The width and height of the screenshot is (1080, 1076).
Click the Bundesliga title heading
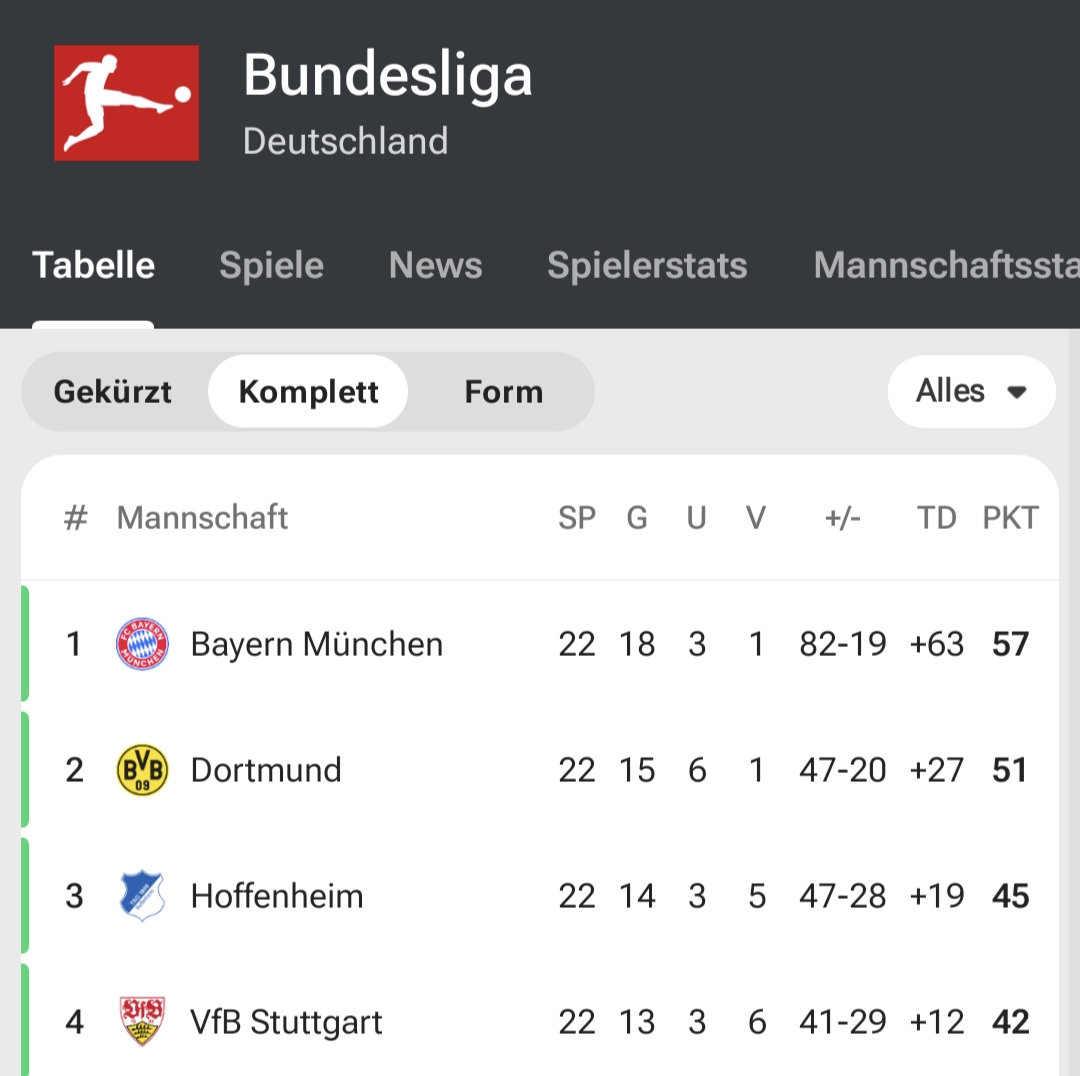click(x=387, y=76)
